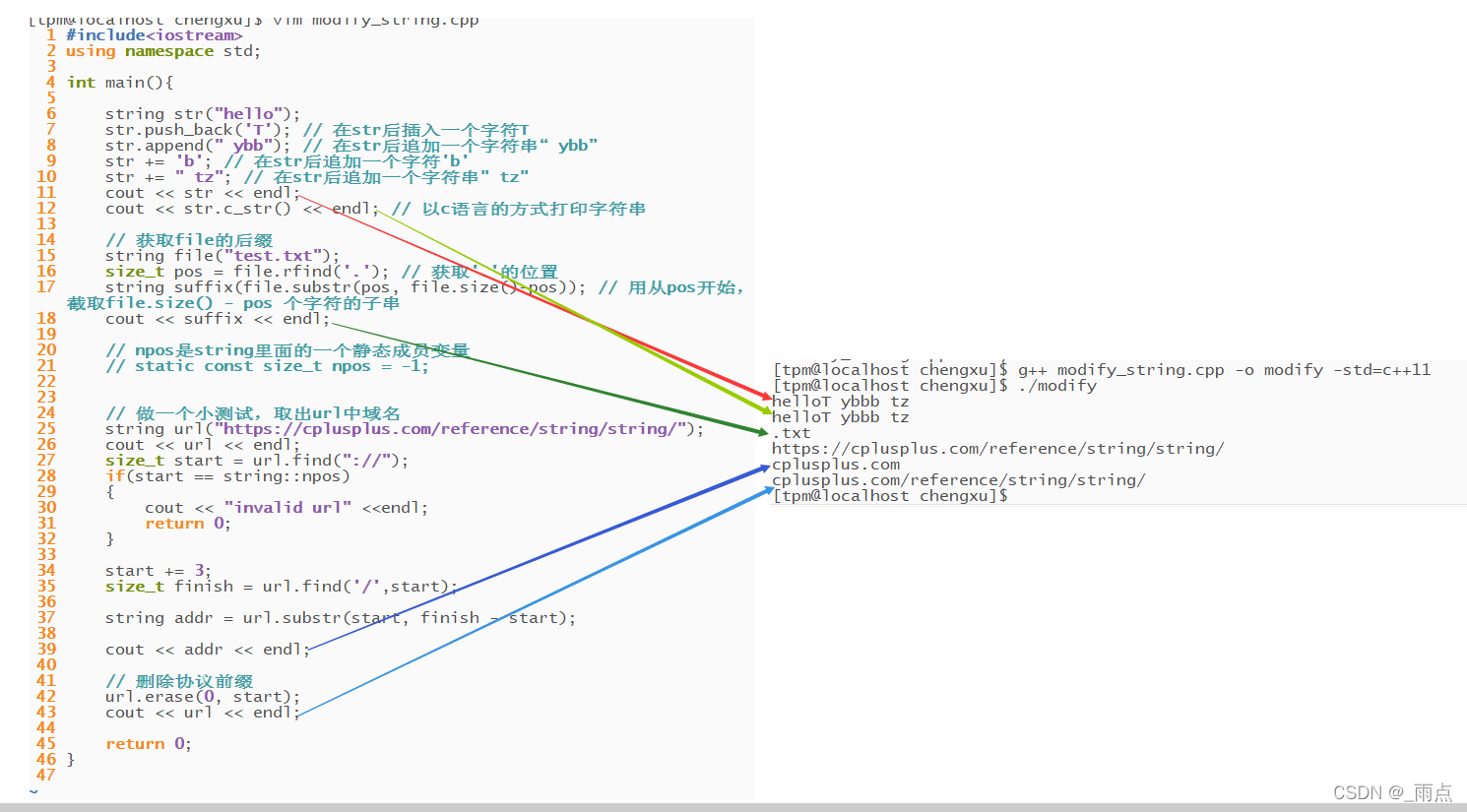The height and width of the screenshot is (812, 1467).
Task: Click the string addr = url.substr(...) line
Action: [341, 618]
